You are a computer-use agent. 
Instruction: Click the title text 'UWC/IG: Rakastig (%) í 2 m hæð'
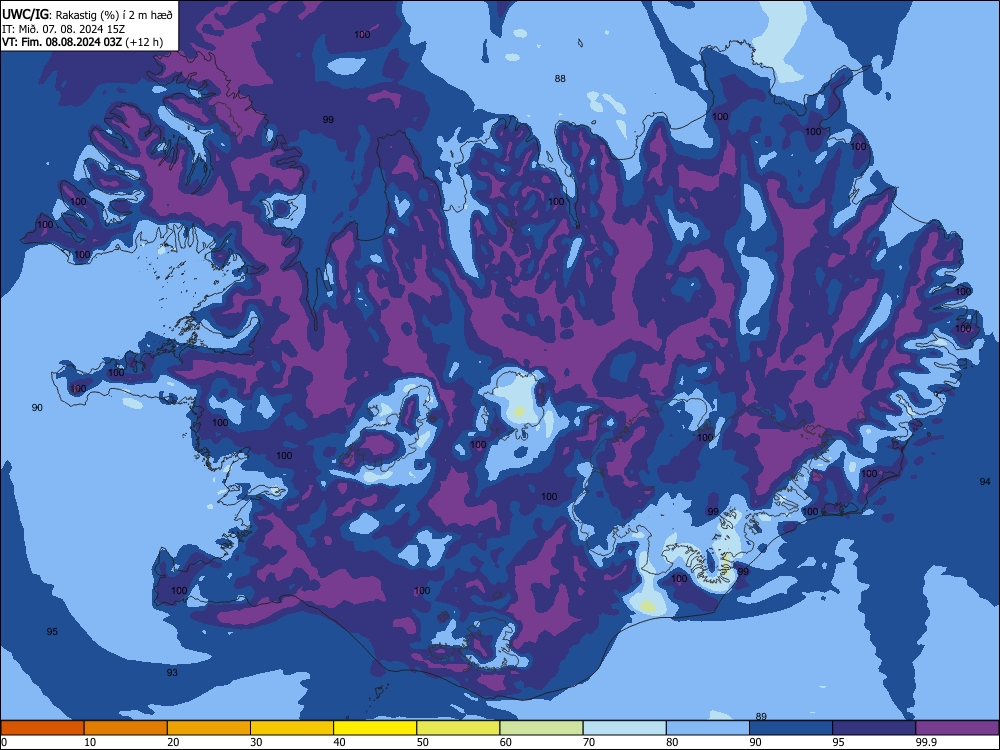[87, 15]
